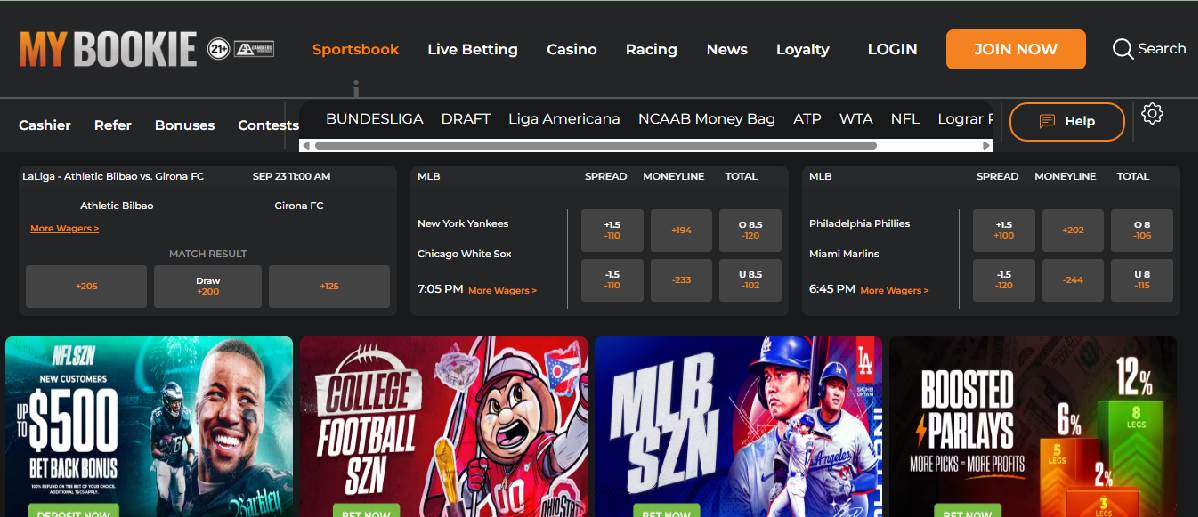Bet Girona FC win at +125
This screenshot has height=517, width=1198.
click(x=329, y=286)
